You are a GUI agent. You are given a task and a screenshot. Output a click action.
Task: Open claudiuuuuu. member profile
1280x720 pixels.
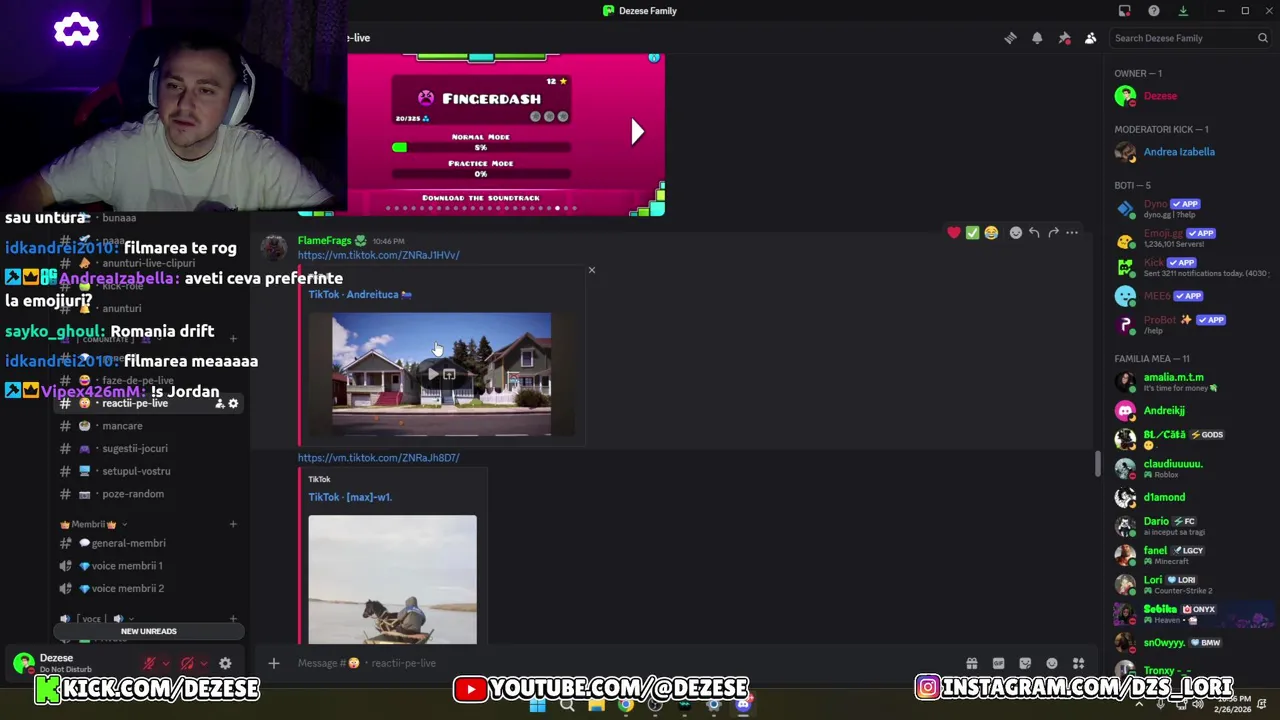[1190, 468]
